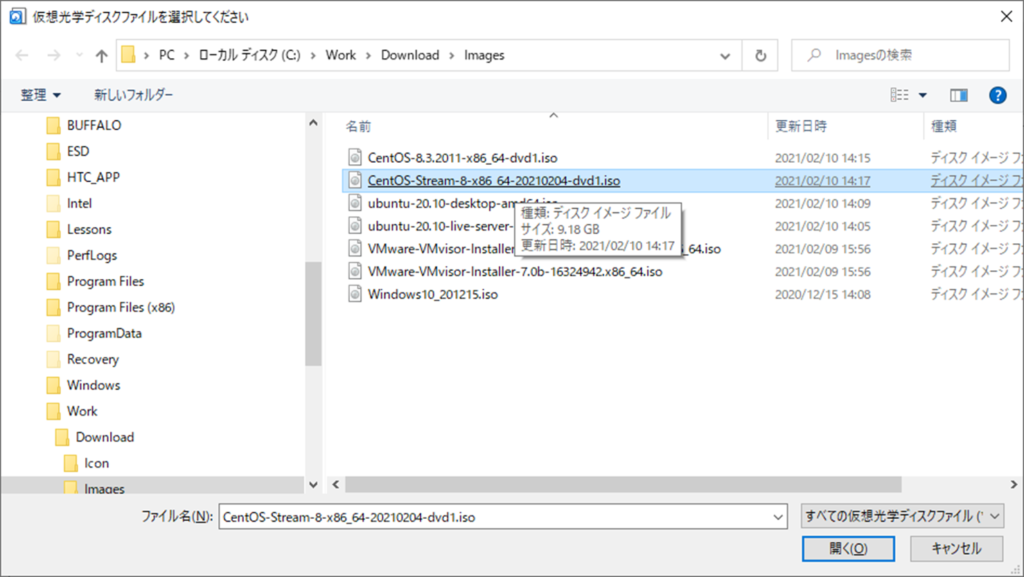Click the CentOS-8.3.2011 iso file icon
This screenshot has width=1024, height=577.
[x=355, y=158]
